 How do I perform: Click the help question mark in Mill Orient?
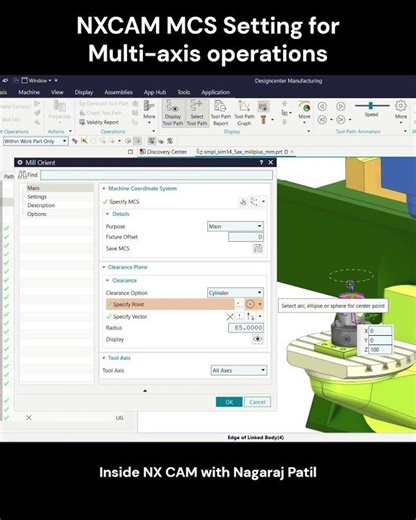(x=261, y=162)
